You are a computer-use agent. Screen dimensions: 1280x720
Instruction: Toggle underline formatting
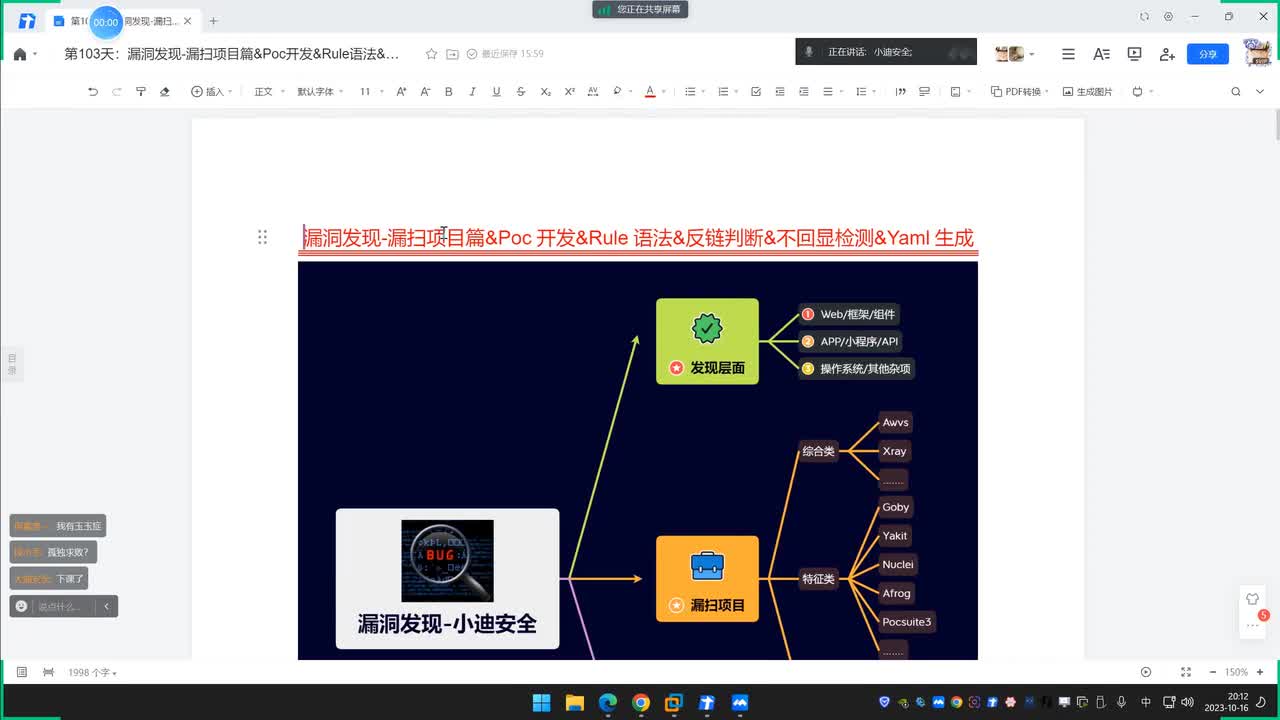click(497, 91)
